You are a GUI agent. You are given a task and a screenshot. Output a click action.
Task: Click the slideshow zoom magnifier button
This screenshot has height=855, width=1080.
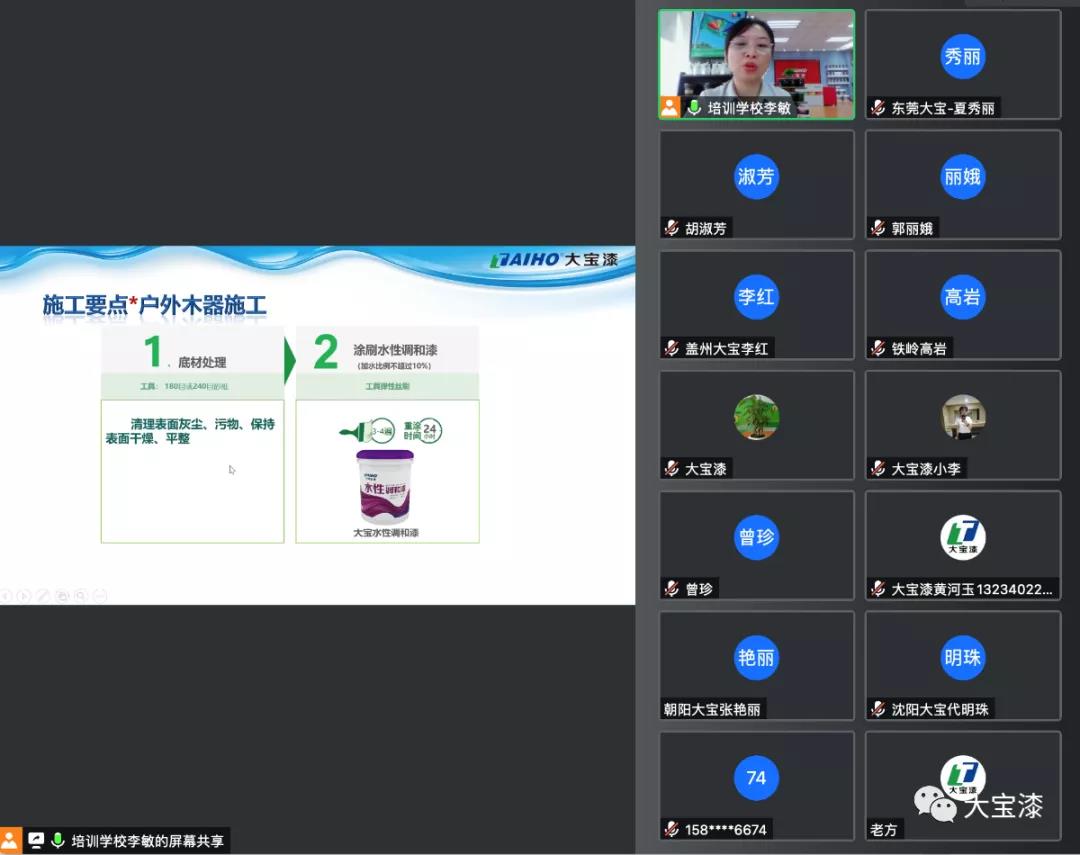(81, 595)
